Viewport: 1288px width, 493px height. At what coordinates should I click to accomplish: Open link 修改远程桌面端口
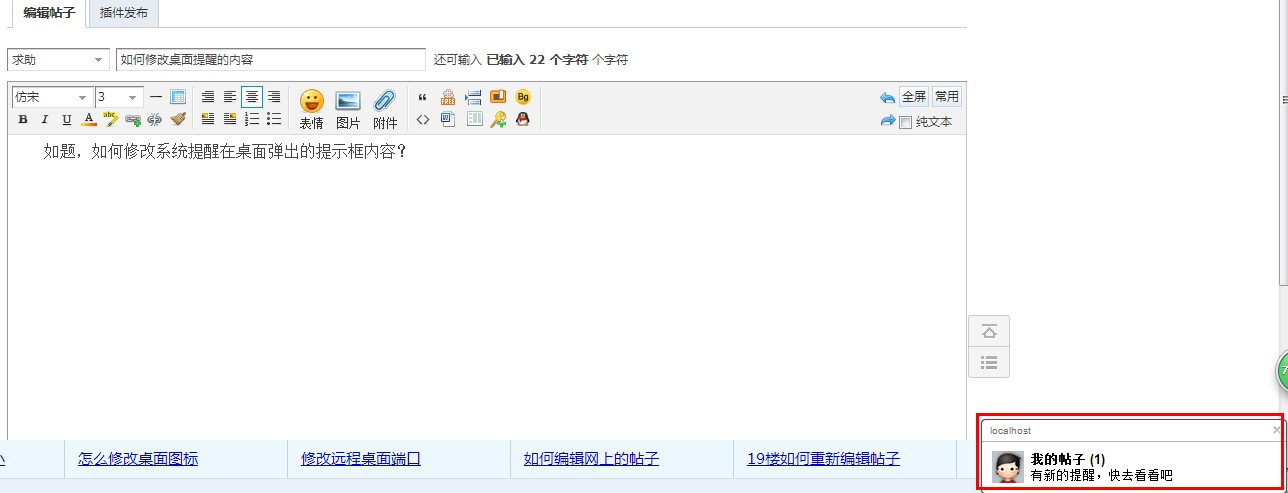(361, 459)
